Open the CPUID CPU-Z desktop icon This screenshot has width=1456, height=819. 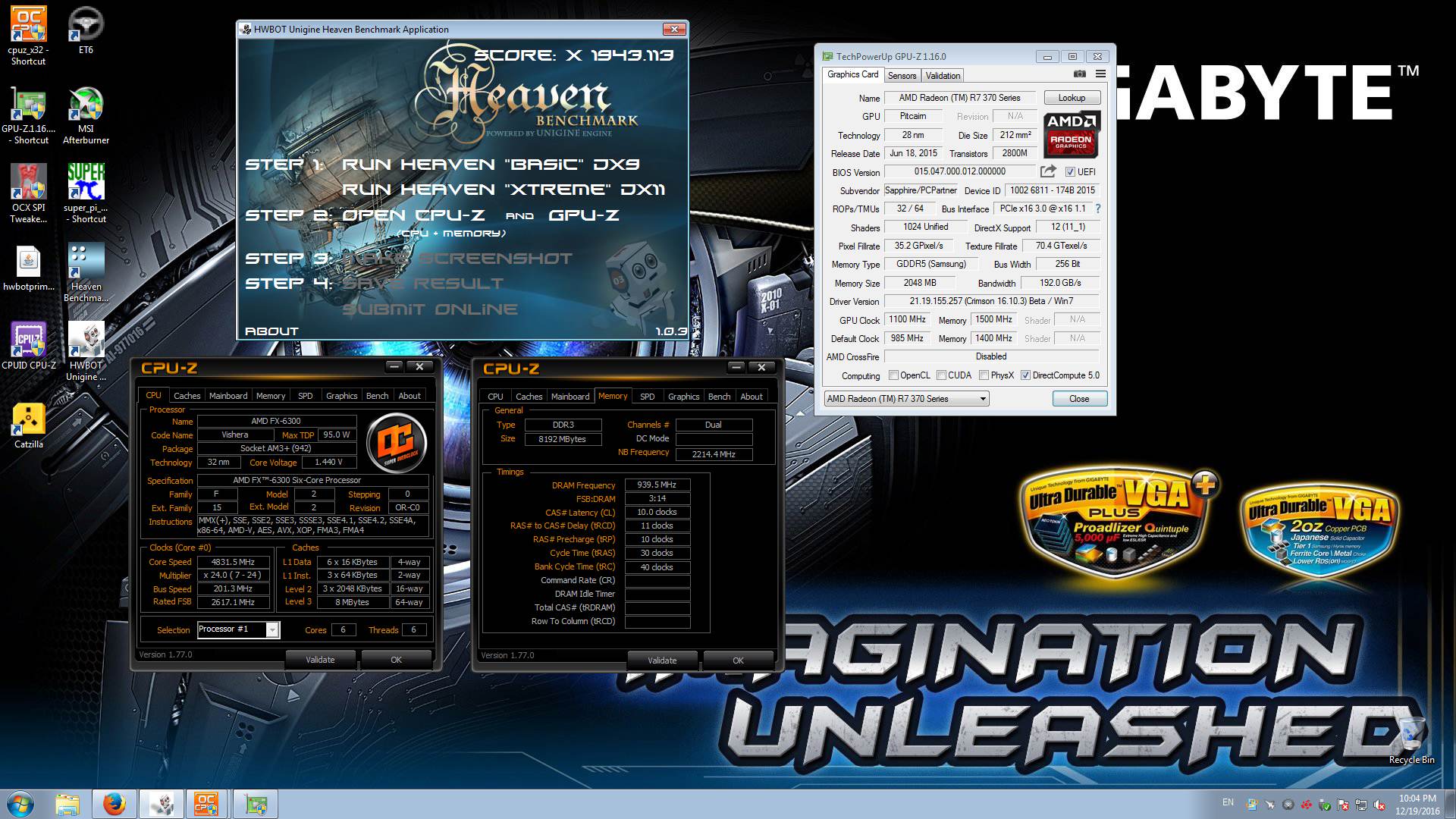(x=29, y=346)
